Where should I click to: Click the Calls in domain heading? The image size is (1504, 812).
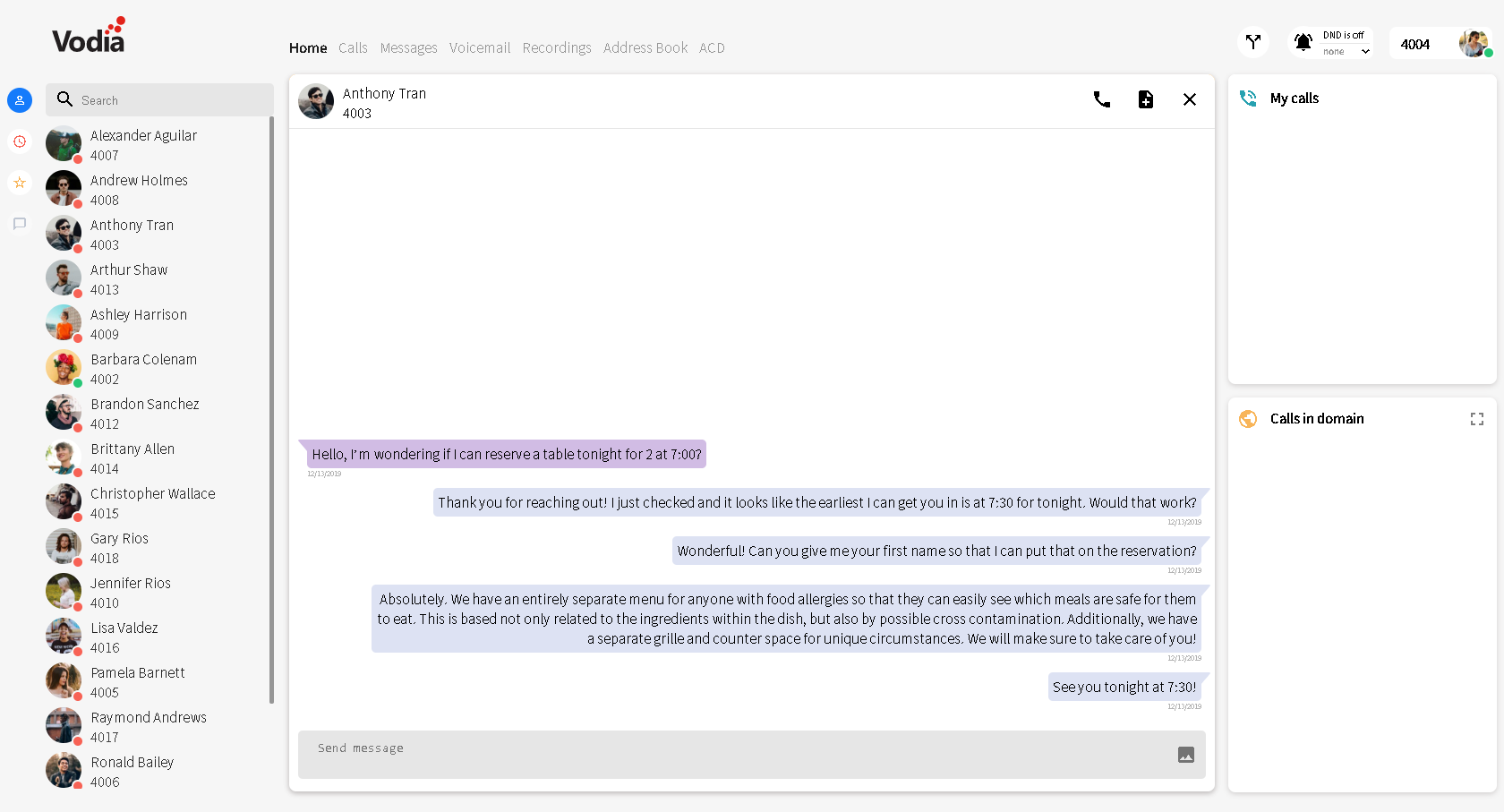[1317, 419]
